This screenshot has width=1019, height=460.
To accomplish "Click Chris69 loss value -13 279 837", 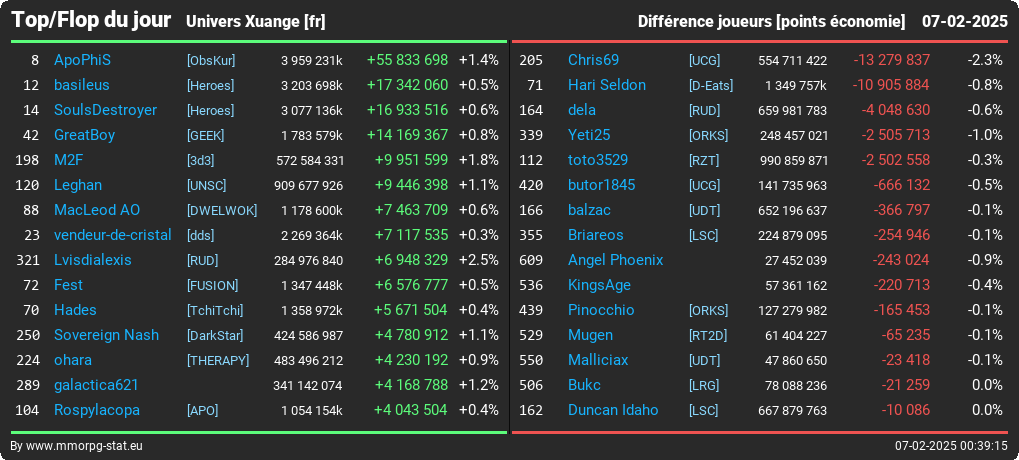I will coord(892,60).
